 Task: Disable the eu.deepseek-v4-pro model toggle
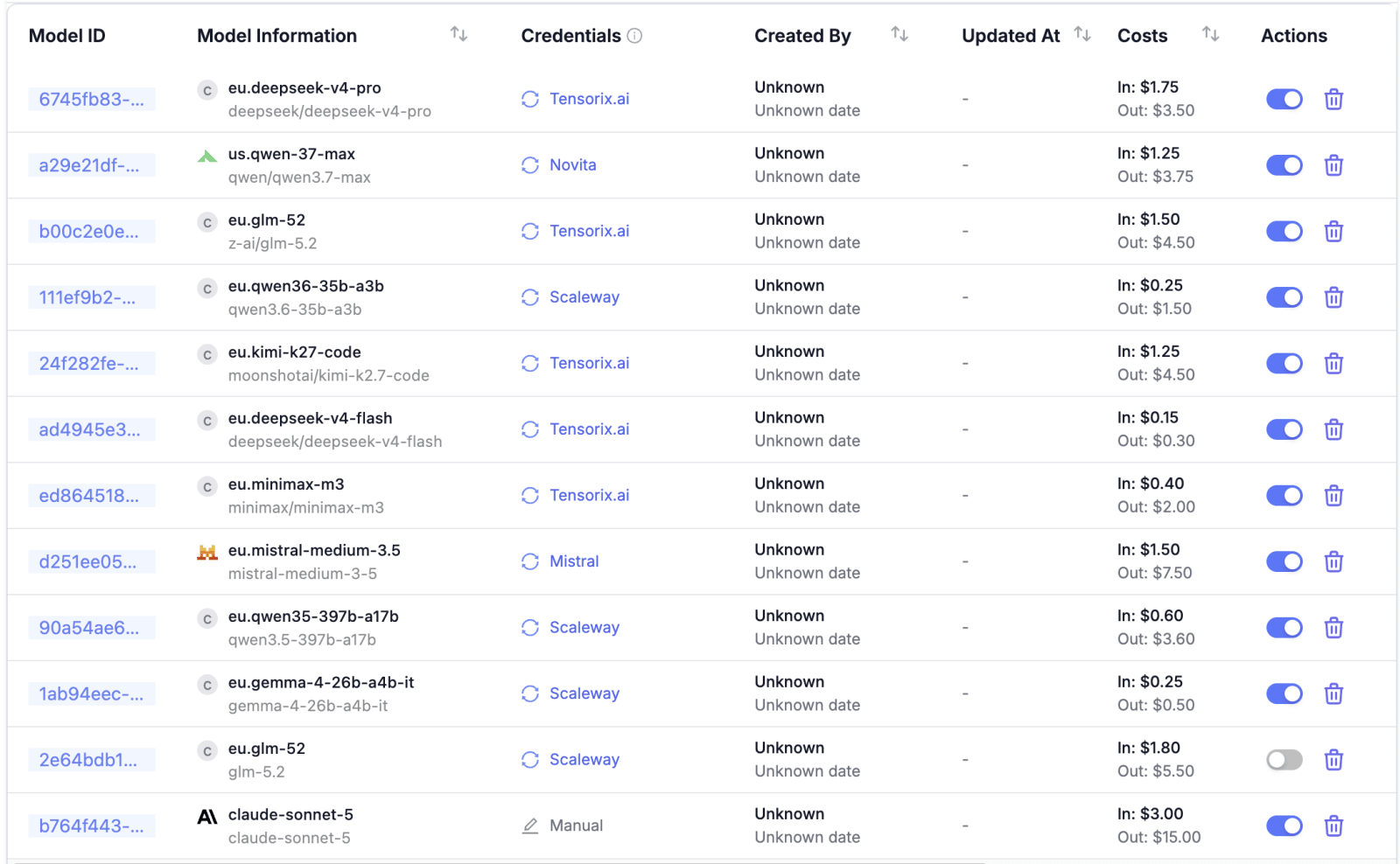coord(1284,100)
